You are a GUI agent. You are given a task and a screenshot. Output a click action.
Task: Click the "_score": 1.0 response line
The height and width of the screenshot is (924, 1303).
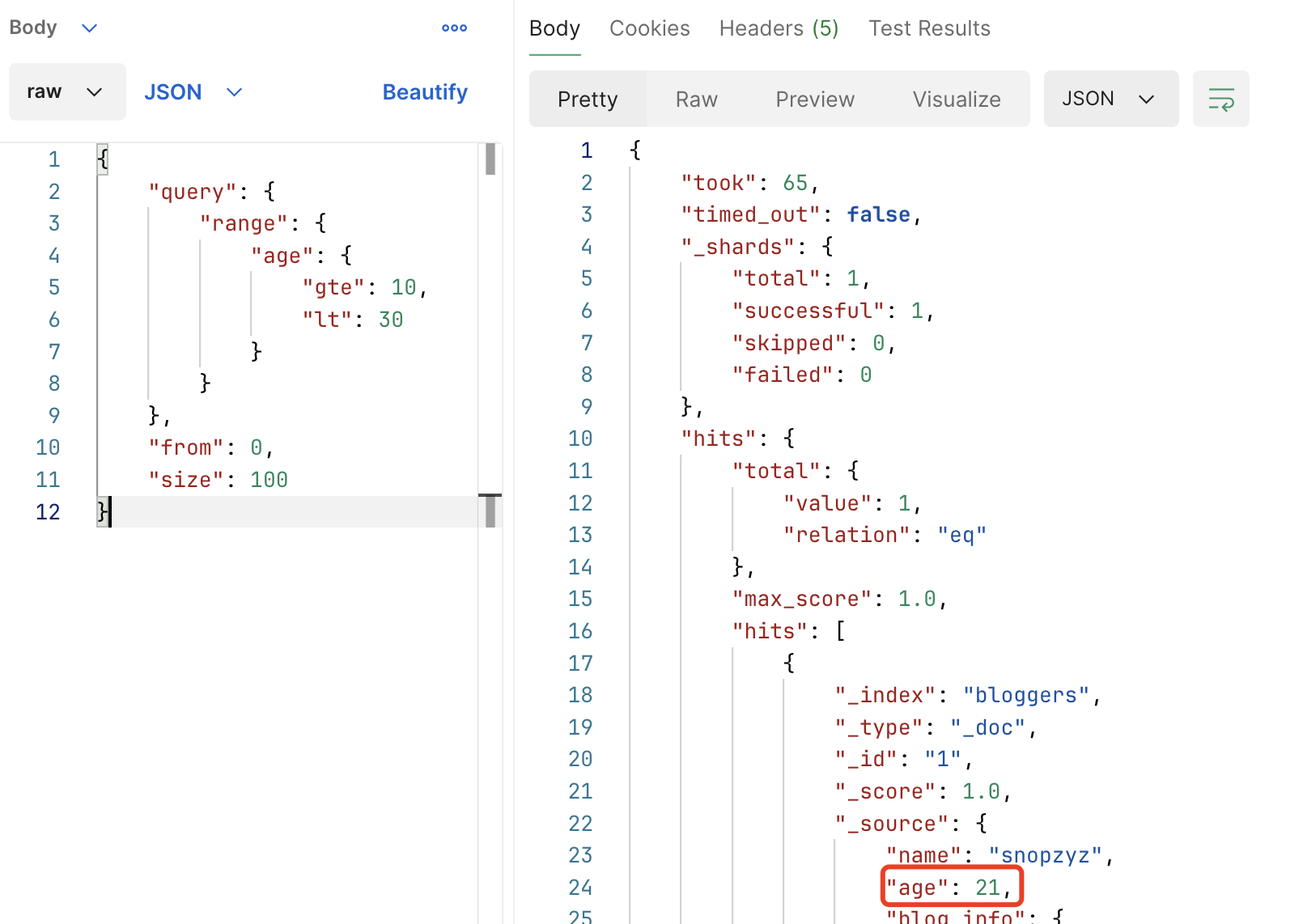923,791
